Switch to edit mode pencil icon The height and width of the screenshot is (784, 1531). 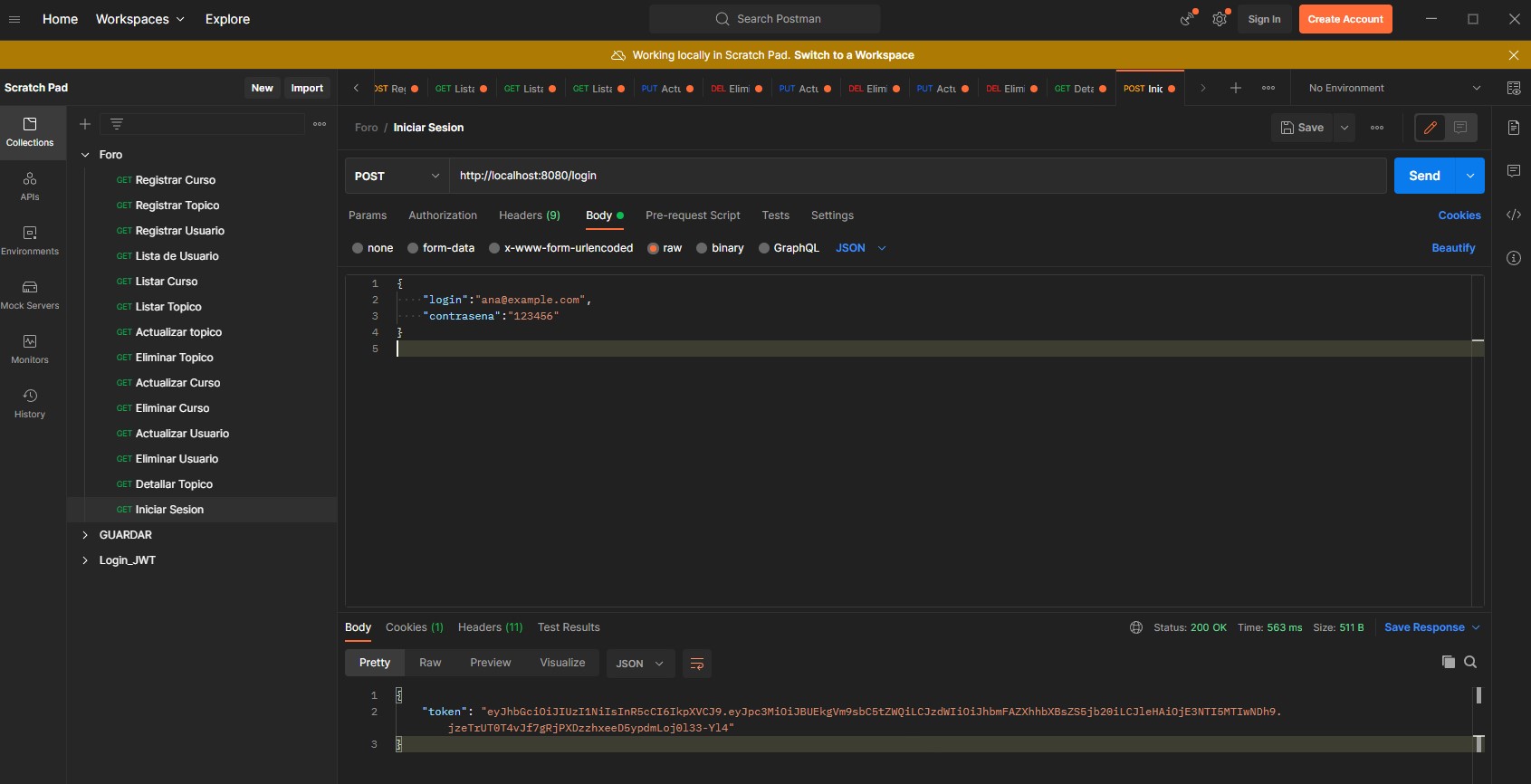pos(1431,128)
